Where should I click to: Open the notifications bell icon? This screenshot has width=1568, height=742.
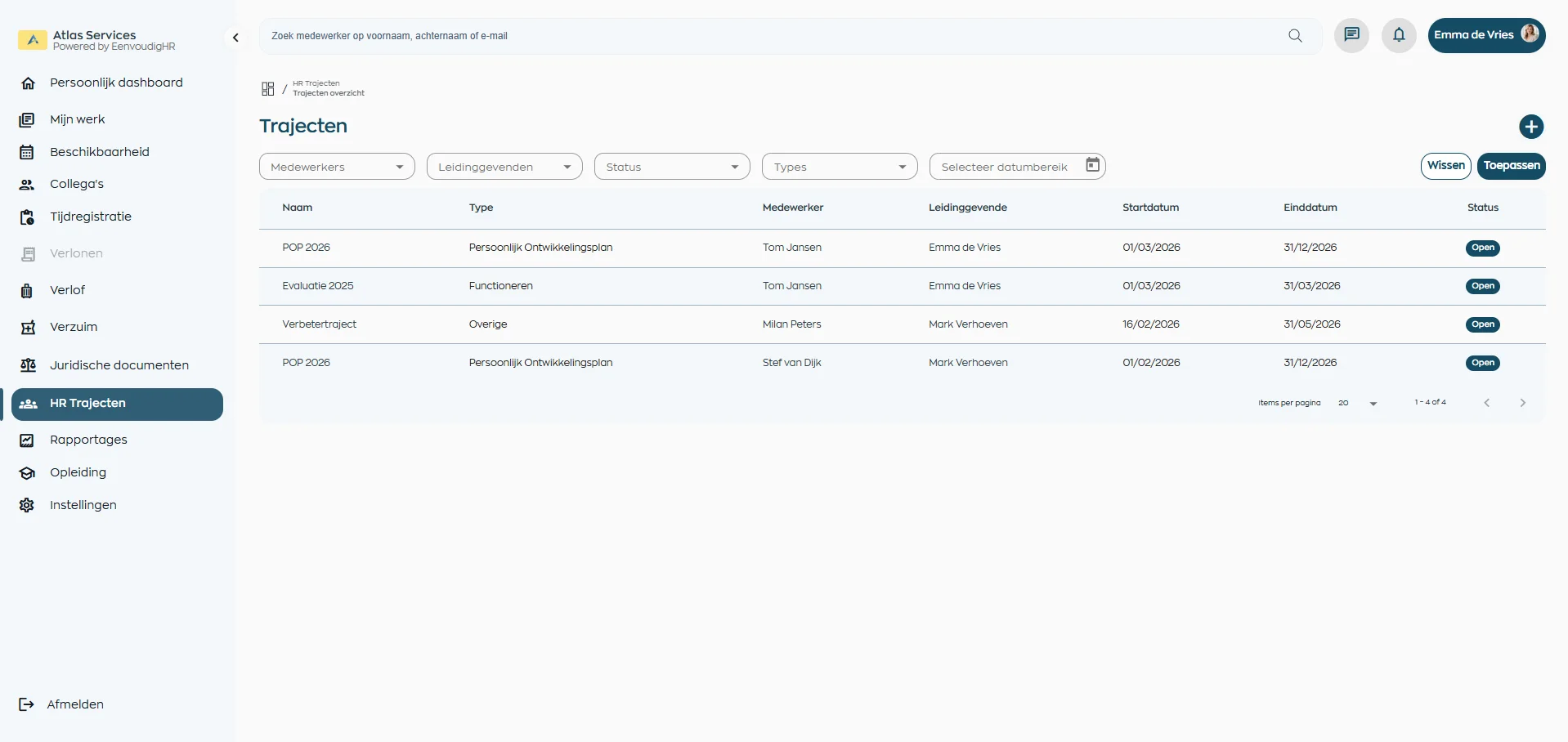tap(1399, 35)
